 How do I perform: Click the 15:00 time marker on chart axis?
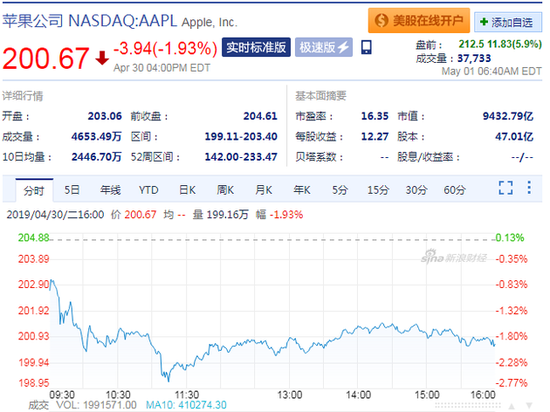pyautogui.click(x=427, y=395)
